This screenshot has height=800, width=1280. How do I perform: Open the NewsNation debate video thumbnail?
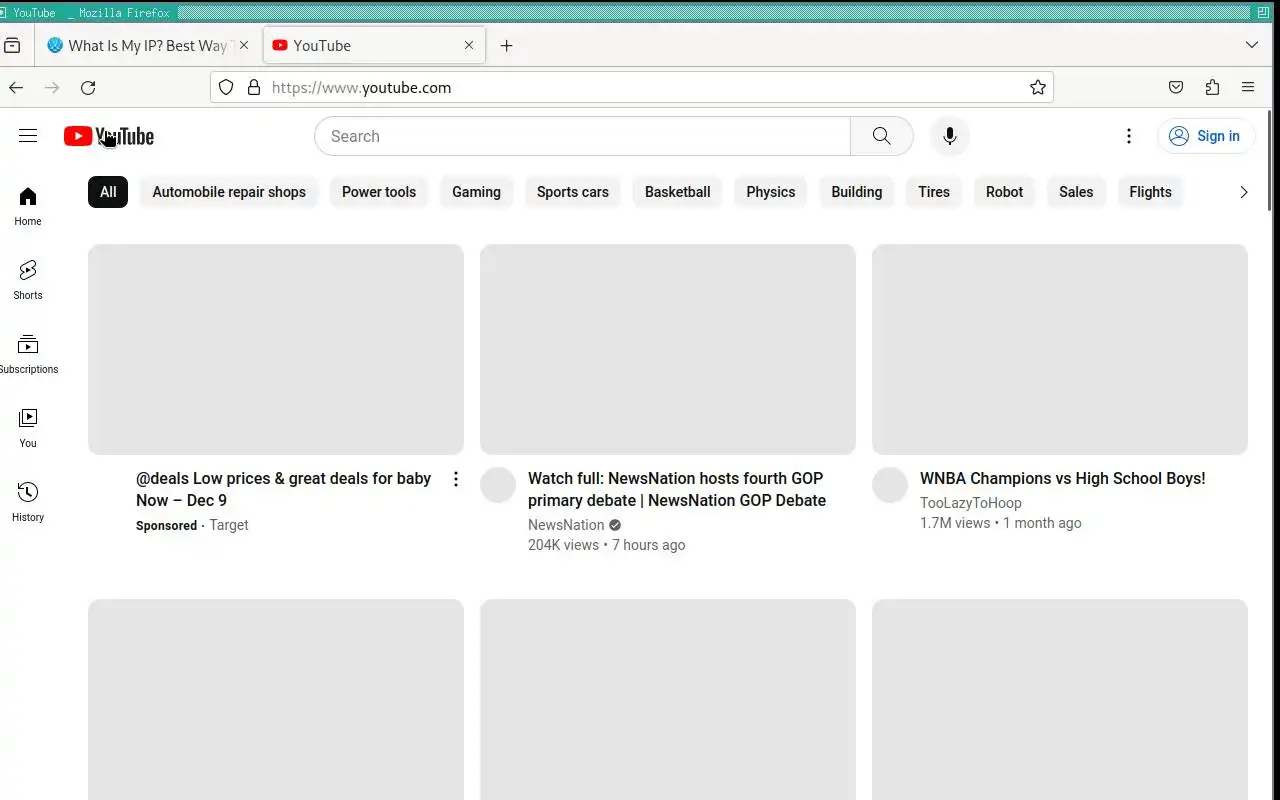(668, 349)
